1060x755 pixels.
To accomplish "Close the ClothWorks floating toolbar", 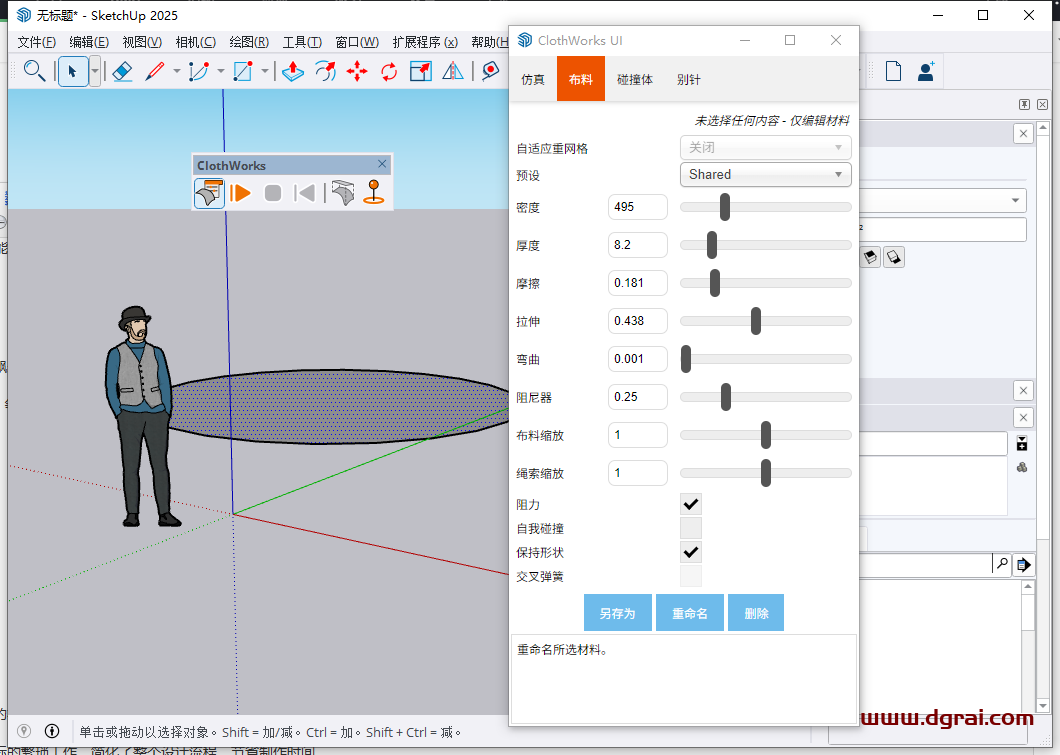I will pos(382,164).
